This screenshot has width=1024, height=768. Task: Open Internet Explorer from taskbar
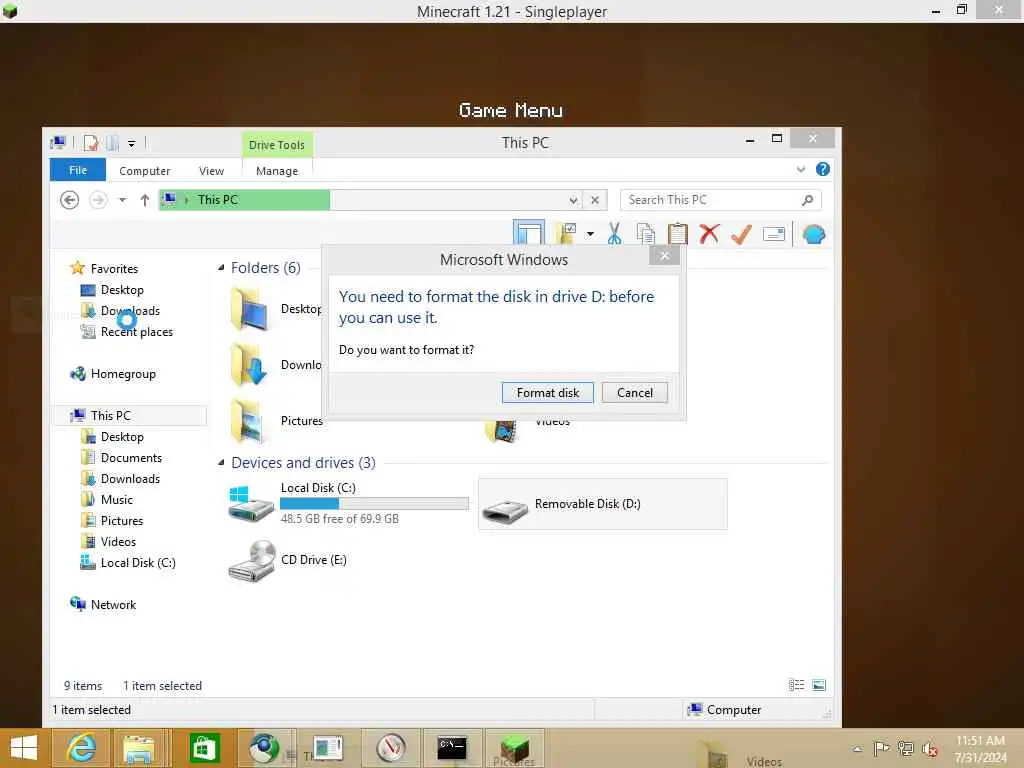coord(82,748)
